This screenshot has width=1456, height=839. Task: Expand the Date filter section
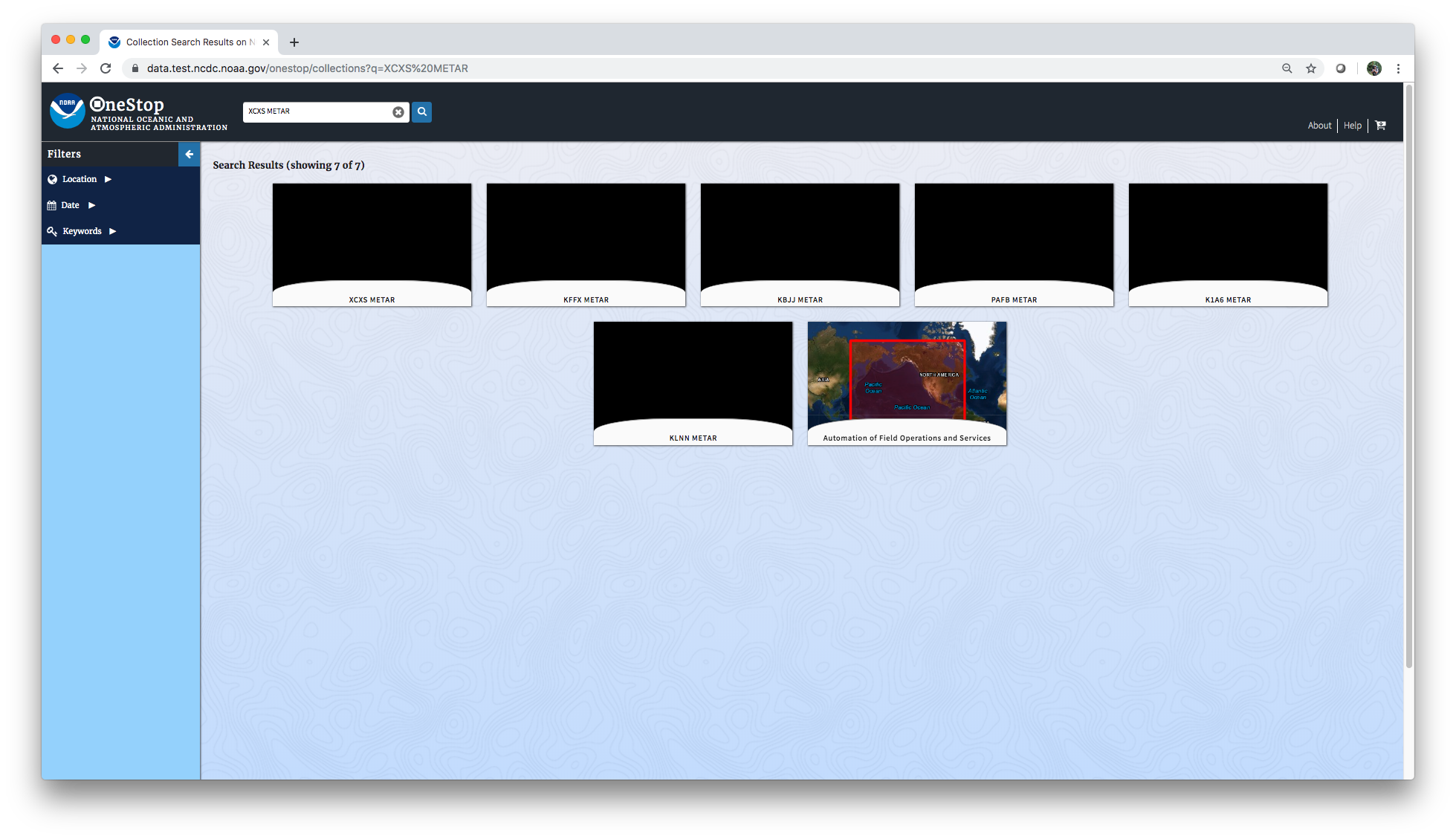[91, 205]
